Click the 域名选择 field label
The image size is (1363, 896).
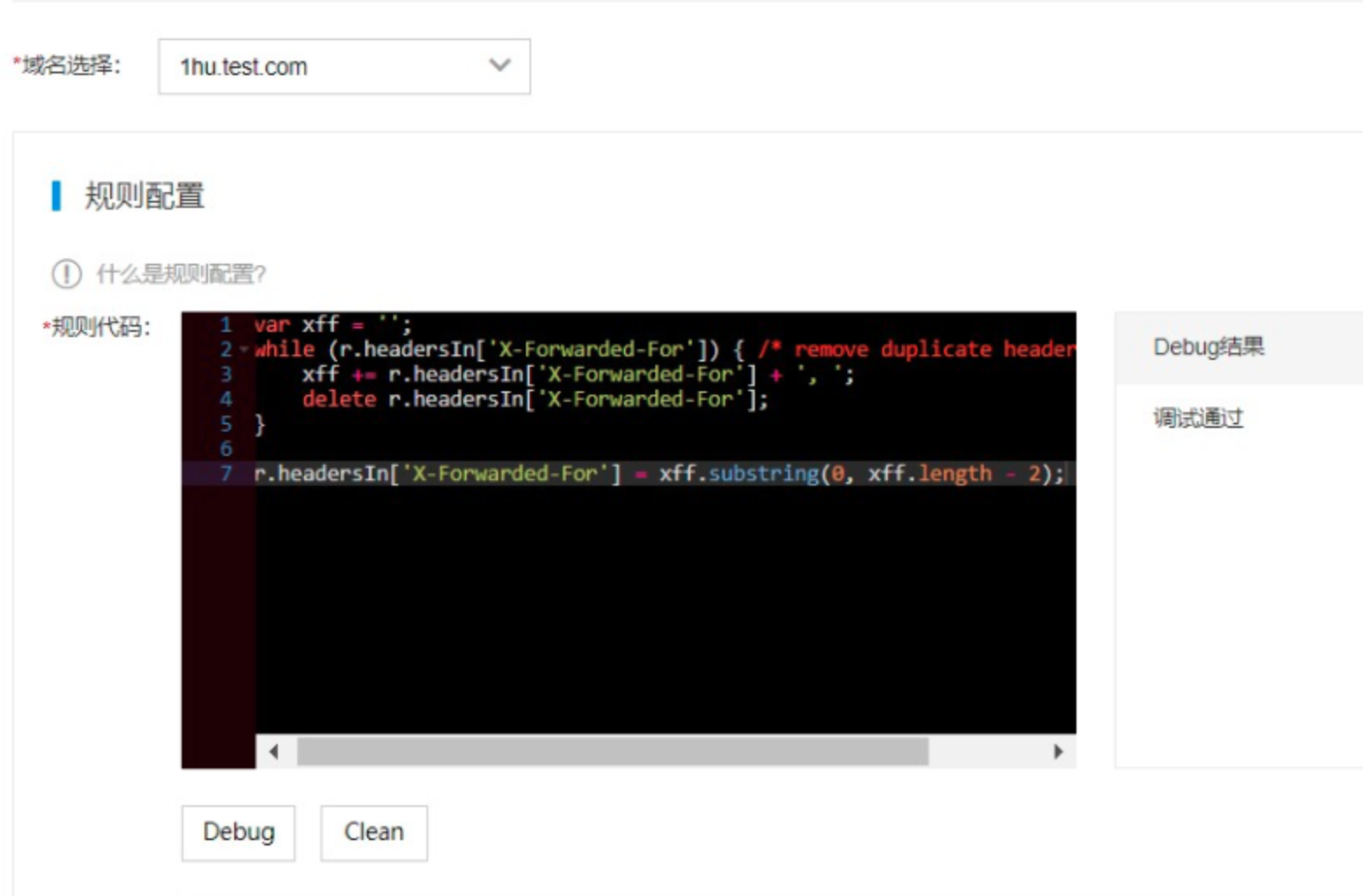tap(67, 65)
